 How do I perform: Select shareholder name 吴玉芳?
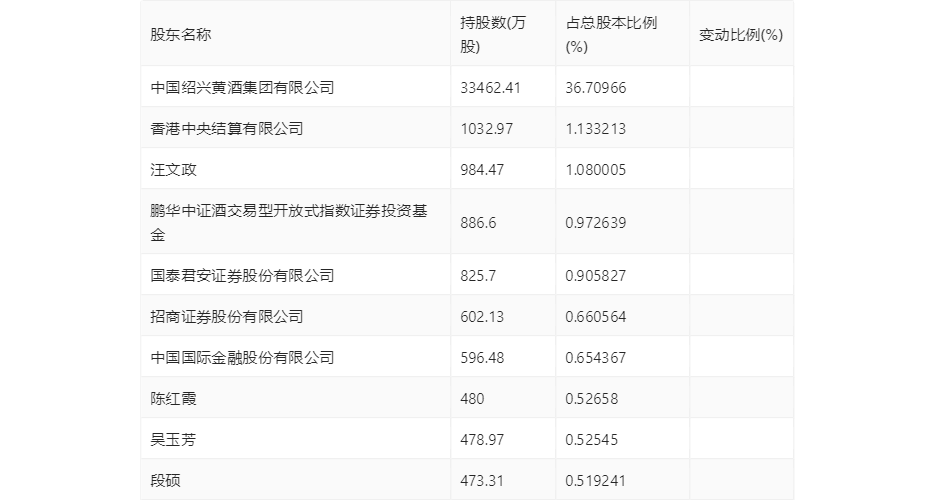[174, 440]
